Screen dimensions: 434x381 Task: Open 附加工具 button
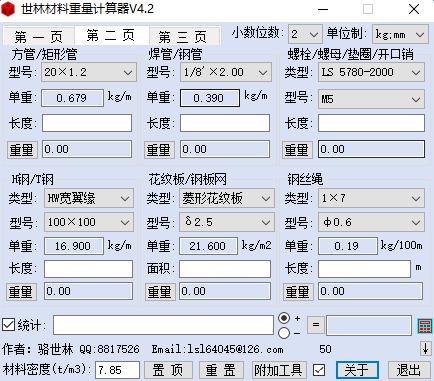pos(279,370)
